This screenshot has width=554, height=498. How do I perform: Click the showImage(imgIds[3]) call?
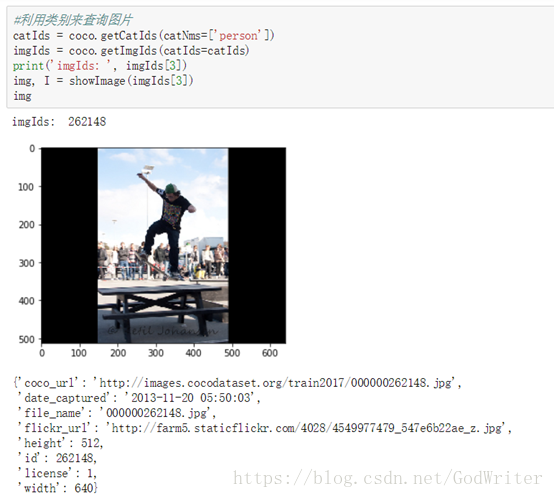point(131,81)
